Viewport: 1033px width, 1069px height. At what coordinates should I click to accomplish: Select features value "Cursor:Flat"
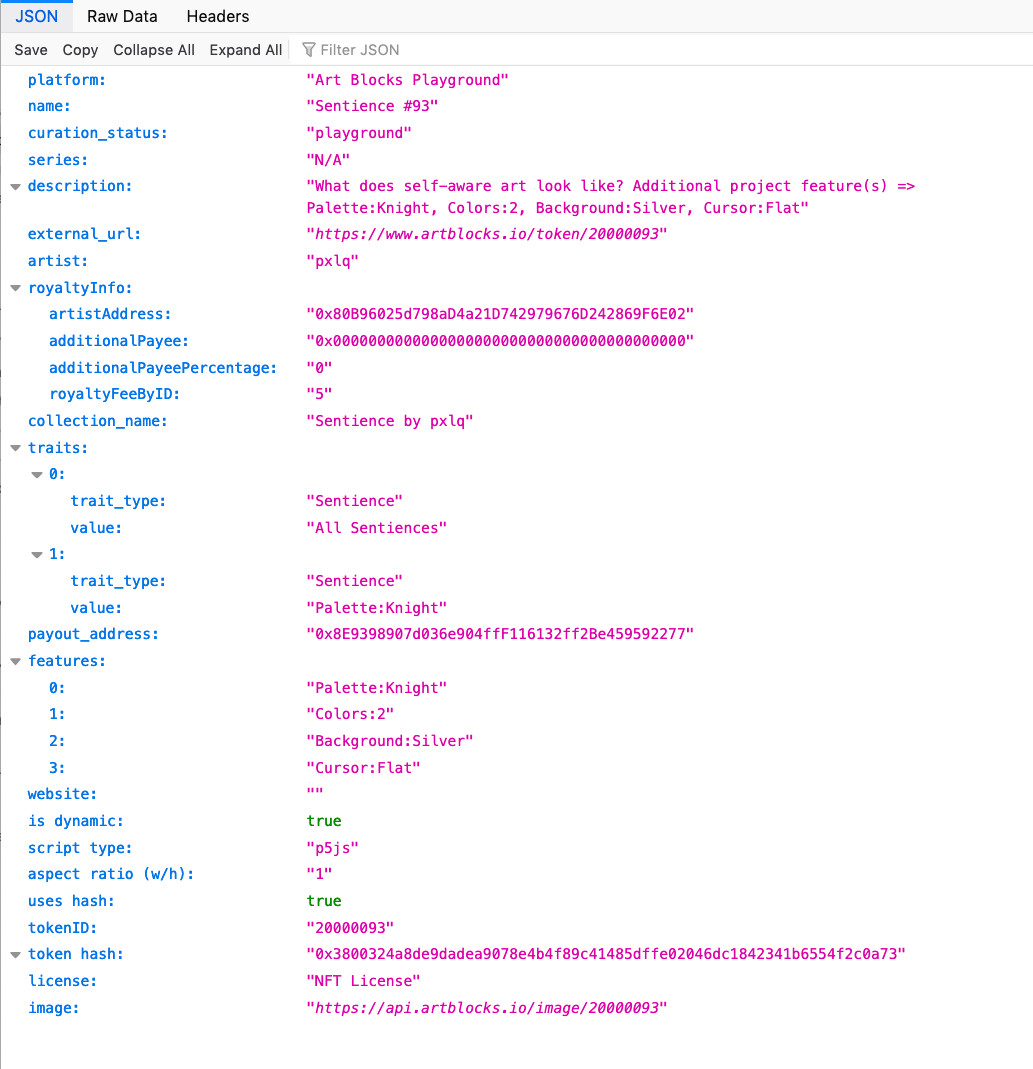tap(363, 768)
